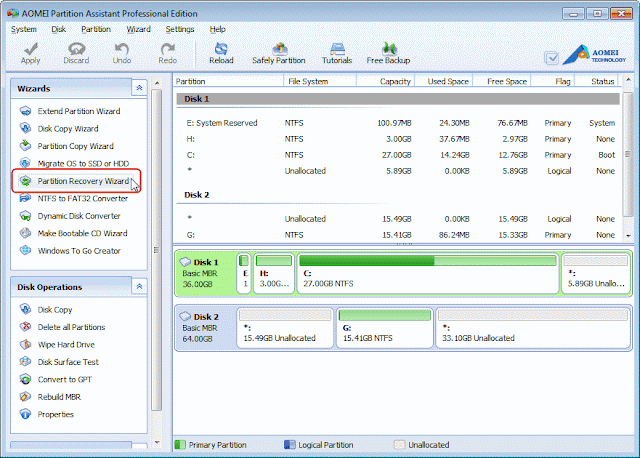
Task: Select the G: partition list row
Action: (398, 235)
